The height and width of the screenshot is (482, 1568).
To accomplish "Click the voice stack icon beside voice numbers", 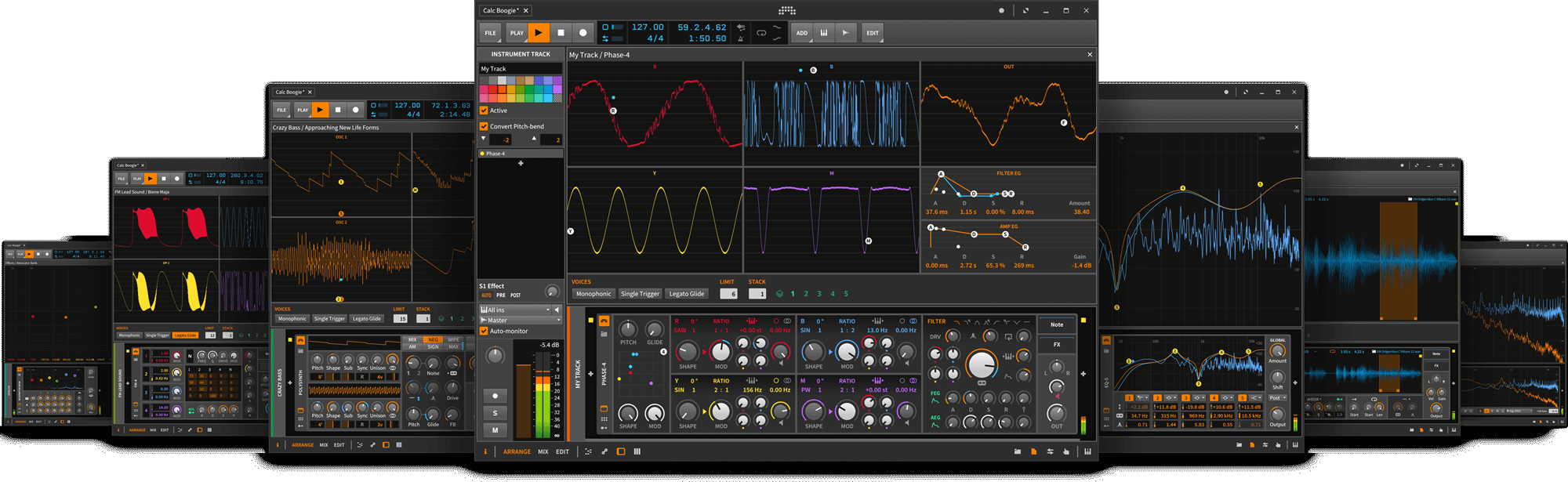I will [x=779, y=294].
